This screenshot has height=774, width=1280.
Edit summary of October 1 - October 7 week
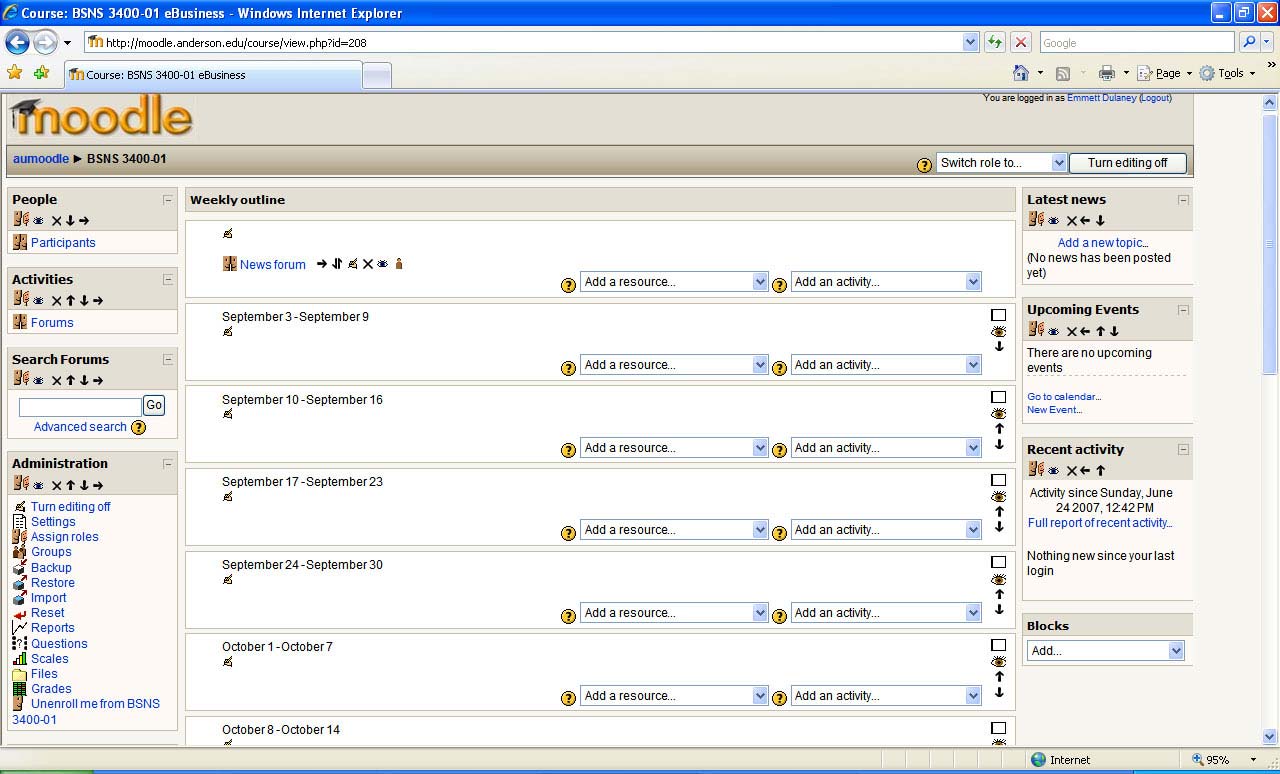click(228, 661)
